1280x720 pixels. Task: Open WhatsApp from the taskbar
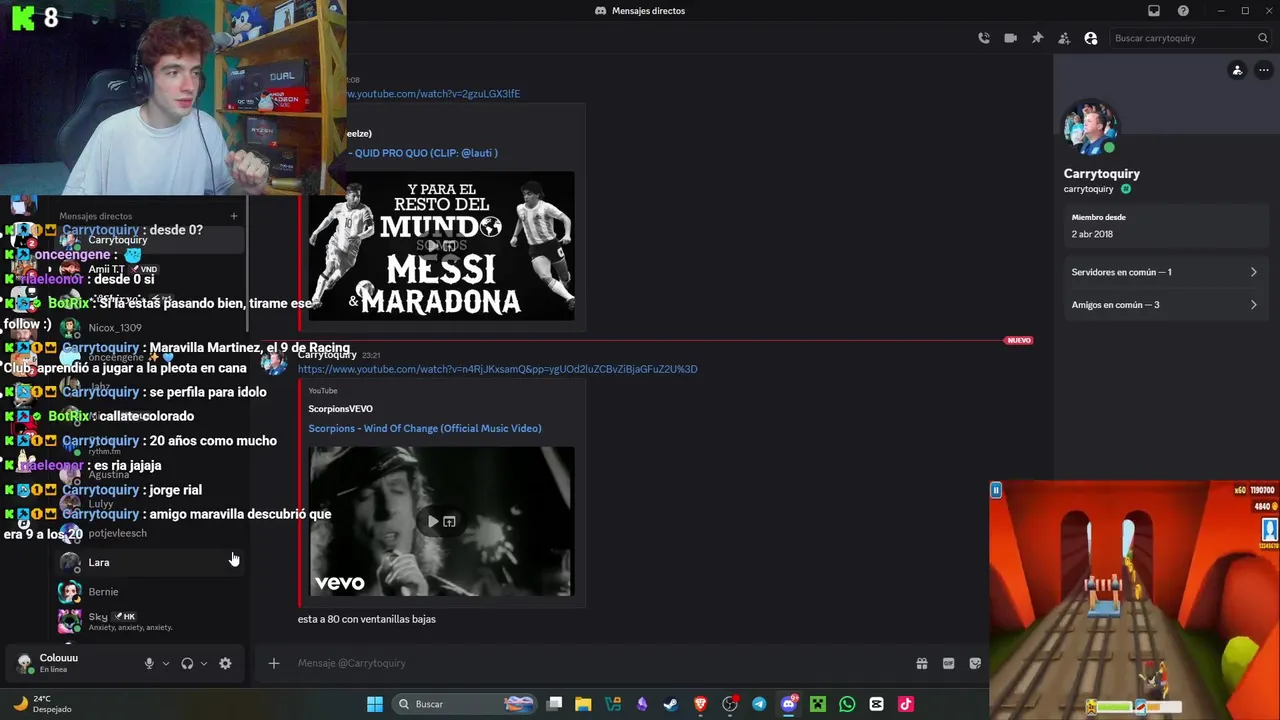pyautogui.click(x=847, y=704)
